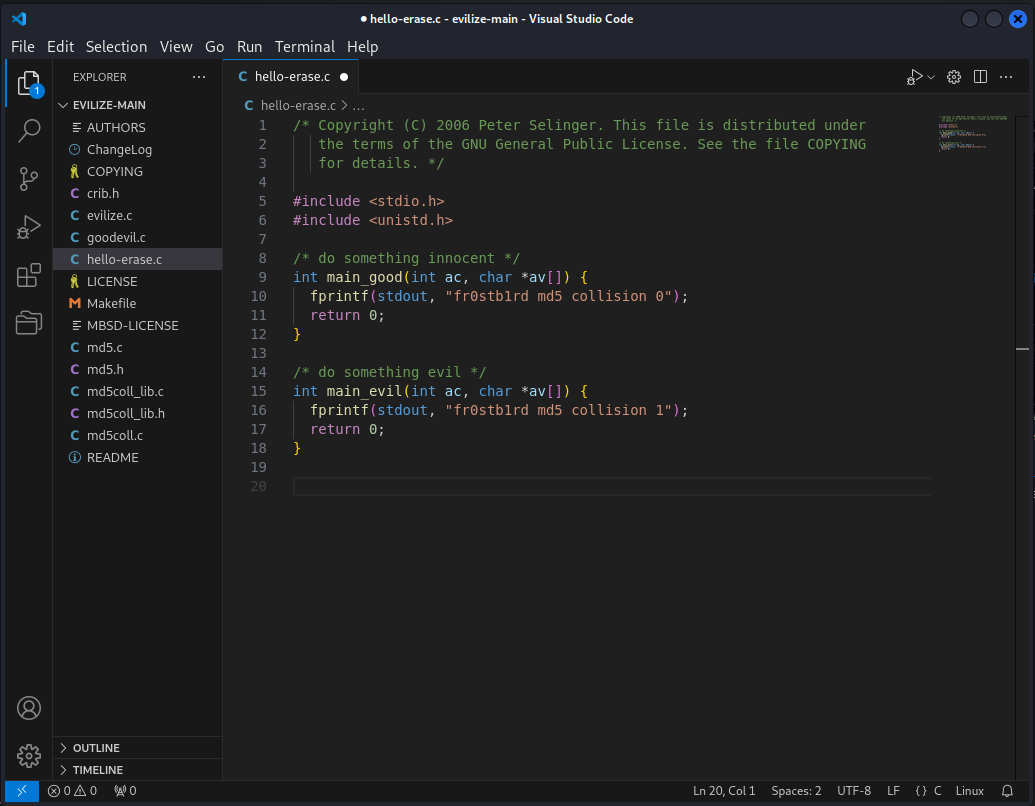This screenshot has width=1035, height=806.
Task: Open the Extensions view
Action: click(29, 275)
